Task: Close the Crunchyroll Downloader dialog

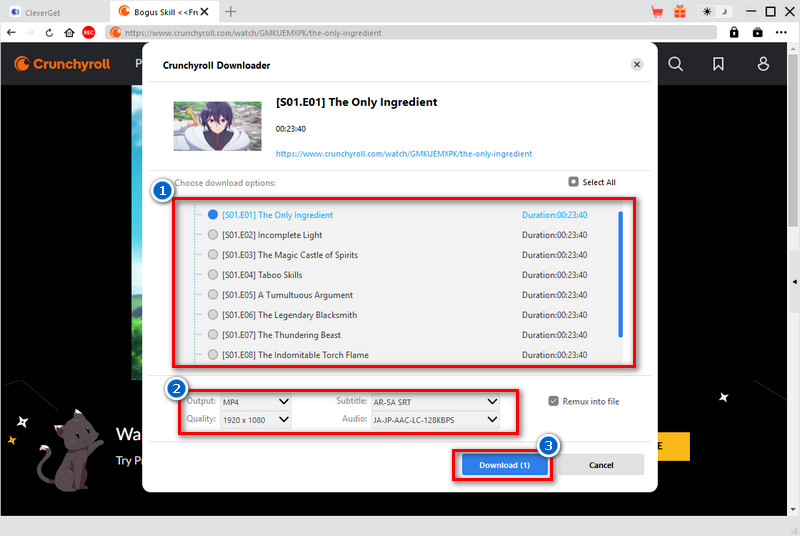Action: coord(637,64)
